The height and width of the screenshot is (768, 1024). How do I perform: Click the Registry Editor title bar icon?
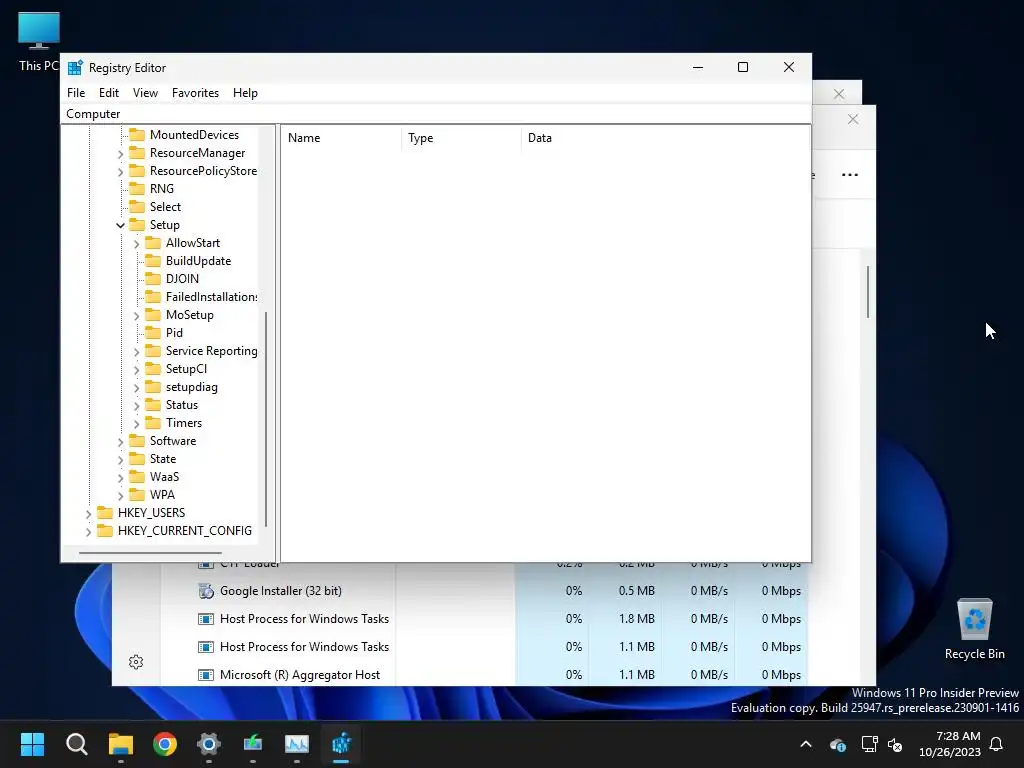tap(75, 68)
